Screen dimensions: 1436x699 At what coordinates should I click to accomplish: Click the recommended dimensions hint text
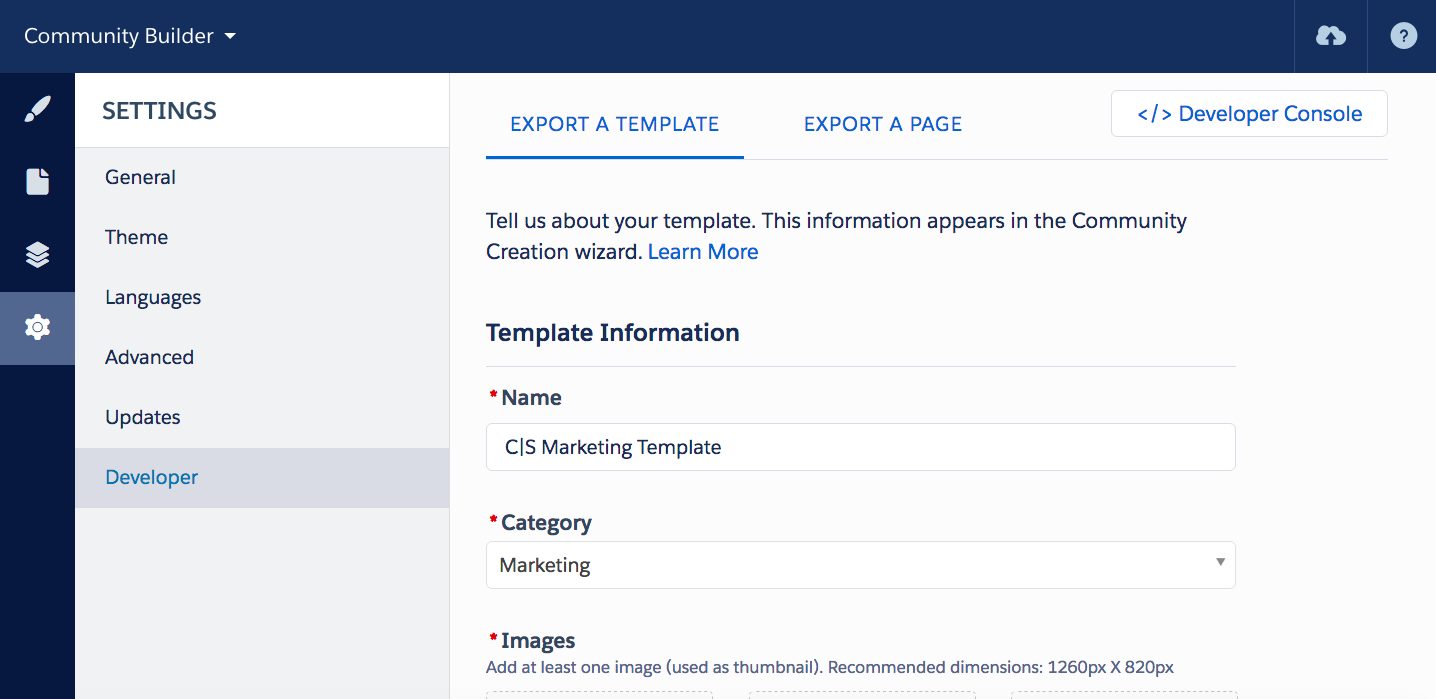click(830, 667)
